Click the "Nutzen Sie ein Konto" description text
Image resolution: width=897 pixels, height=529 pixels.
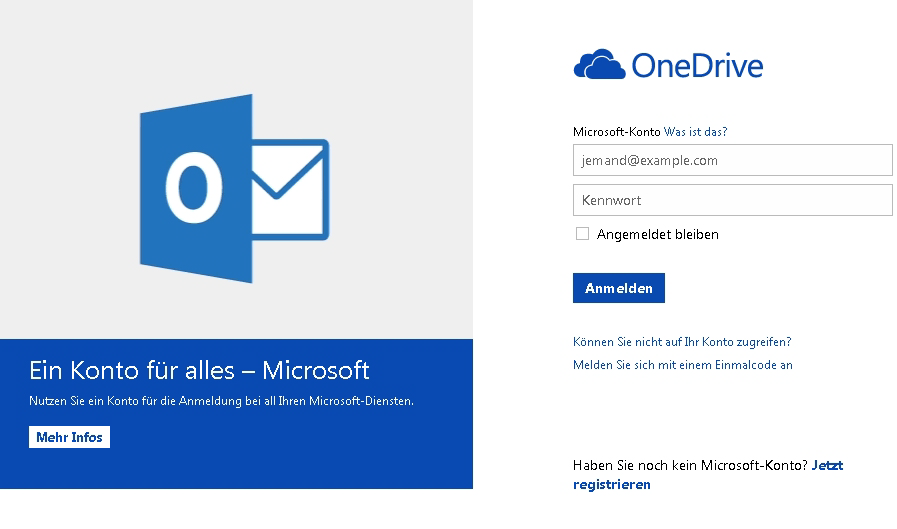[221, 401]
